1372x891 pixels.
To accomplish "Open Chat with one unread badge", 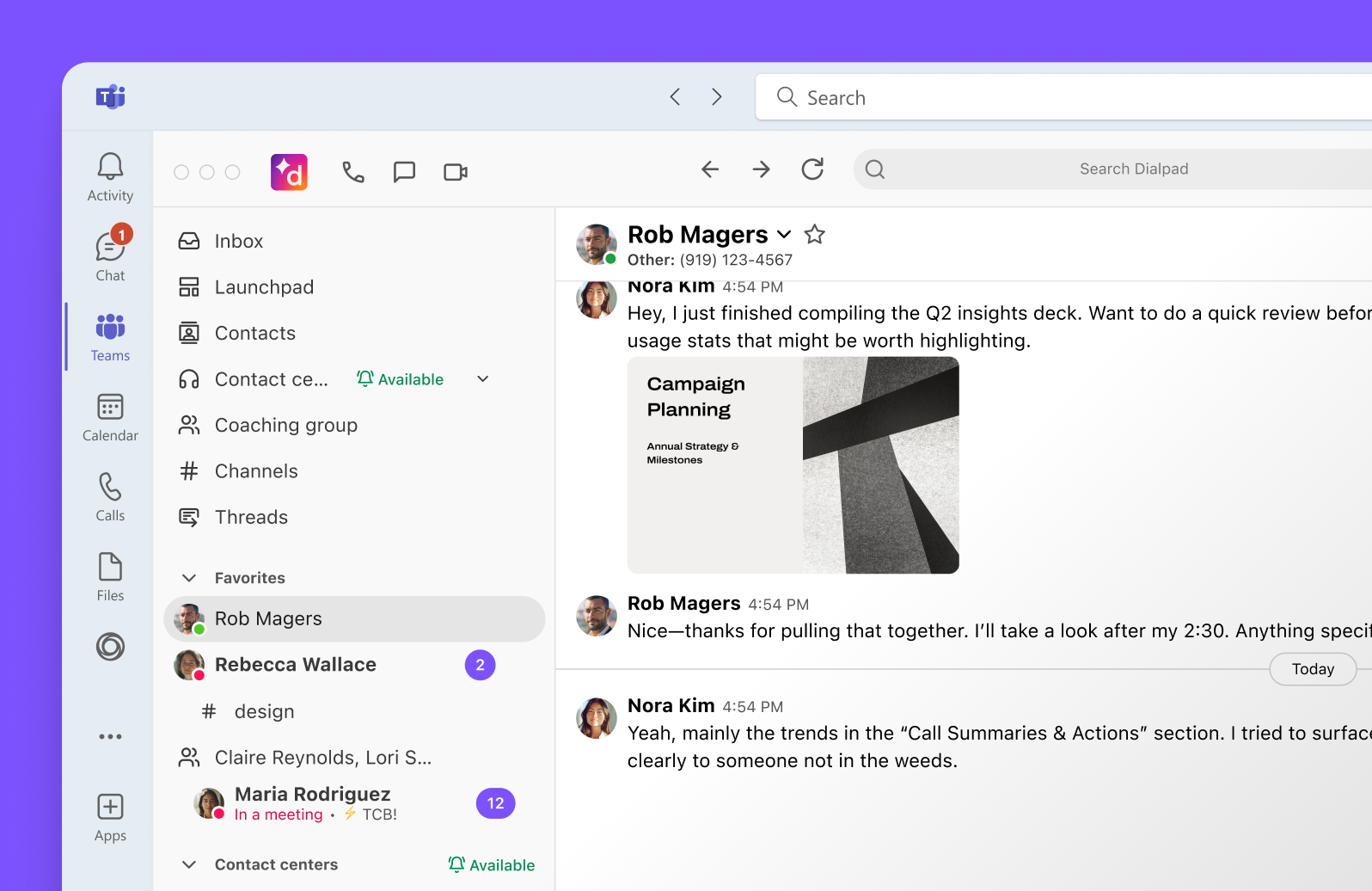I will [x=110, y=255].
